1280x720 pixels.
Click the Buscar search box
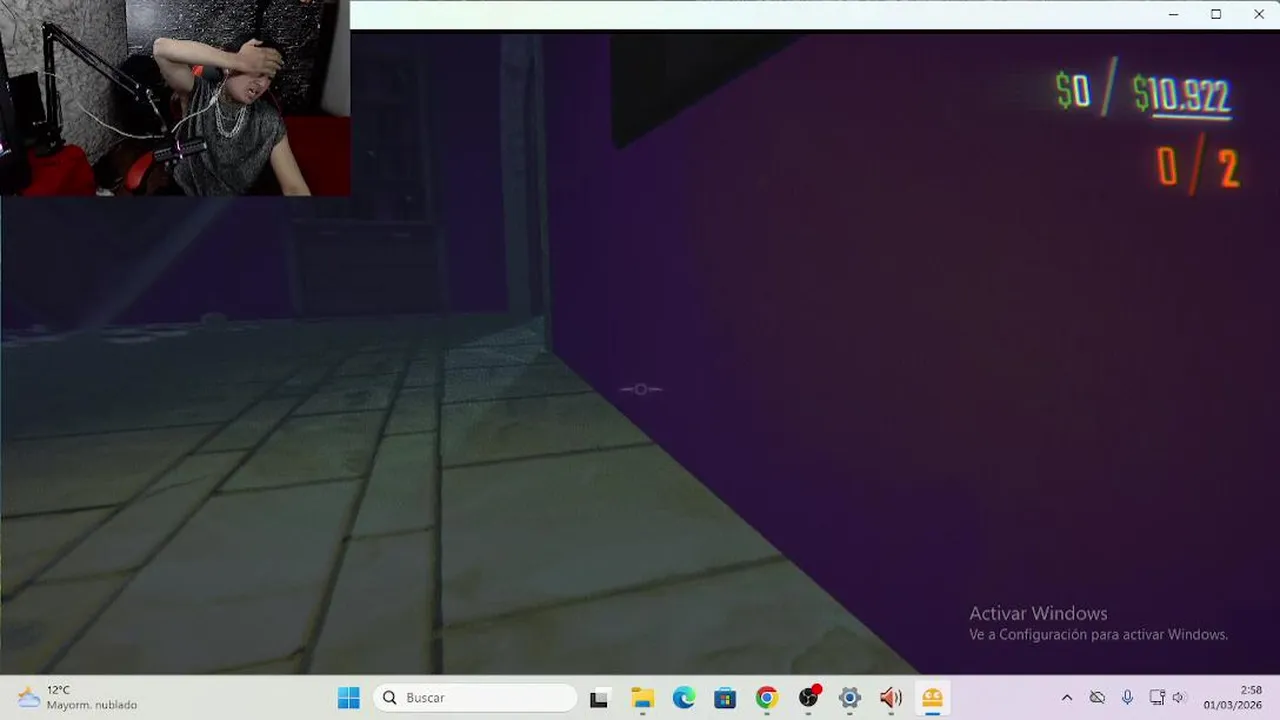pos(476,698)
